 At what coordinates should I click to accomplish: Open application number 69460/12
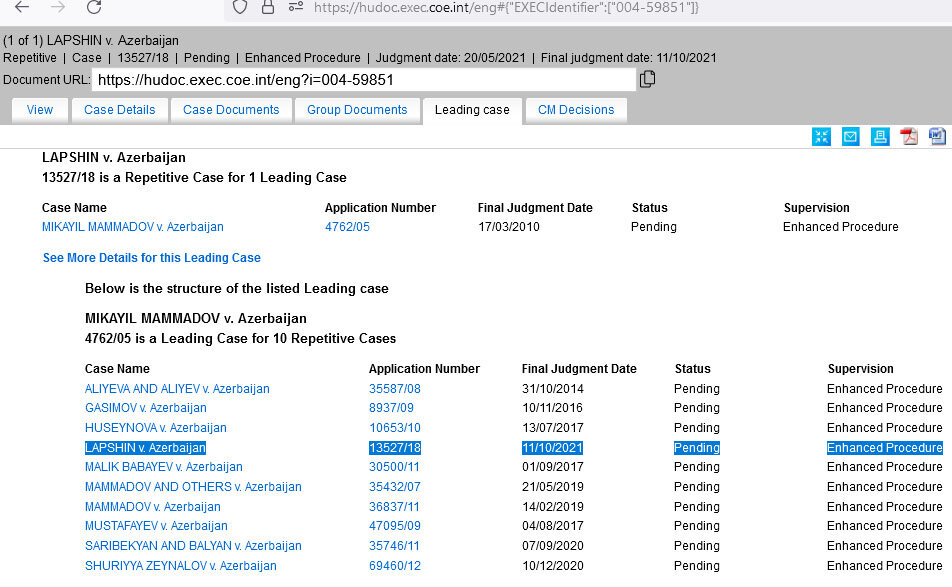coord(395,565)
